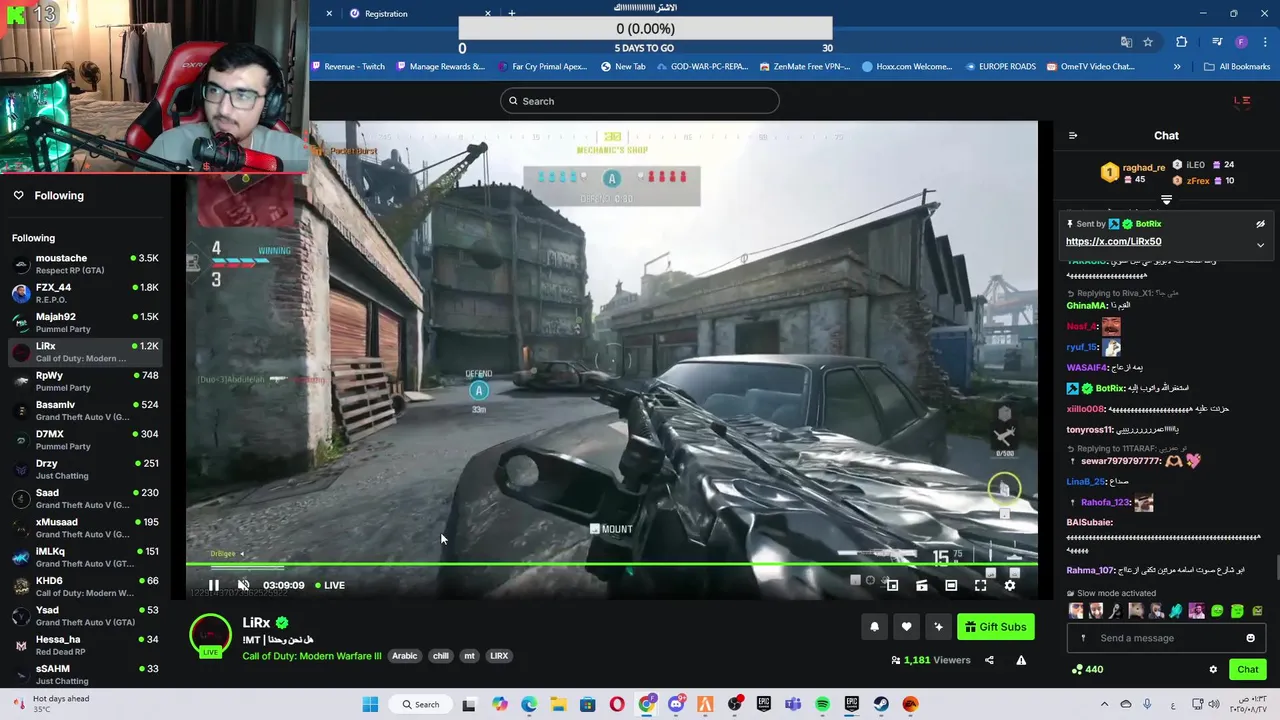Open the All Bookmarks folder
The image size is (1280, 720).
tap(1237, 67)
